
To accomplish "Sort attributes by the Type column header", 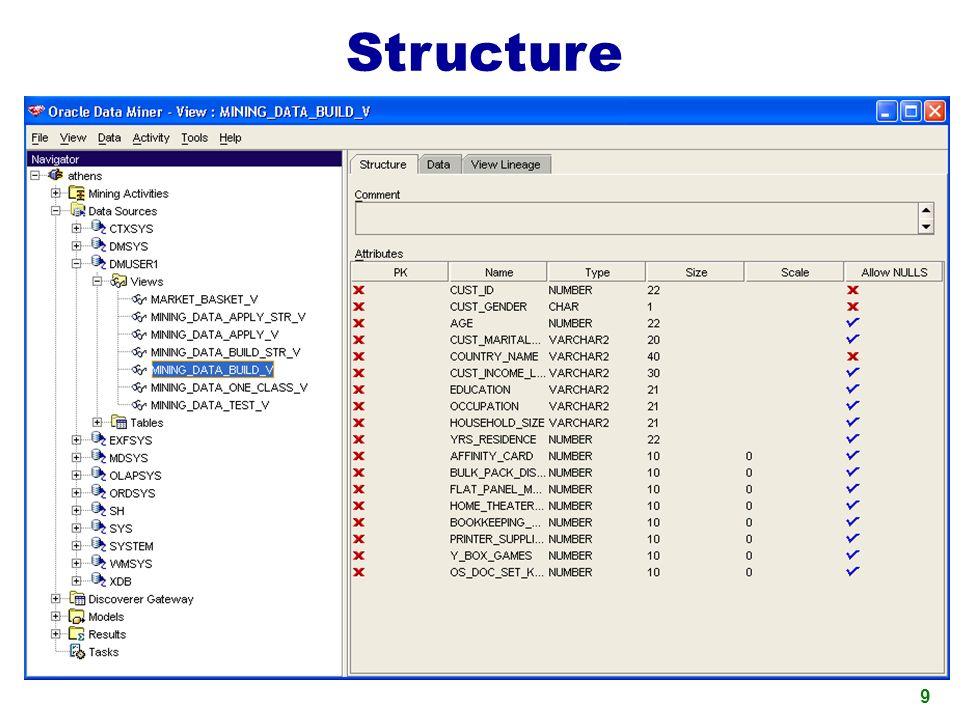I will [596, 272].
